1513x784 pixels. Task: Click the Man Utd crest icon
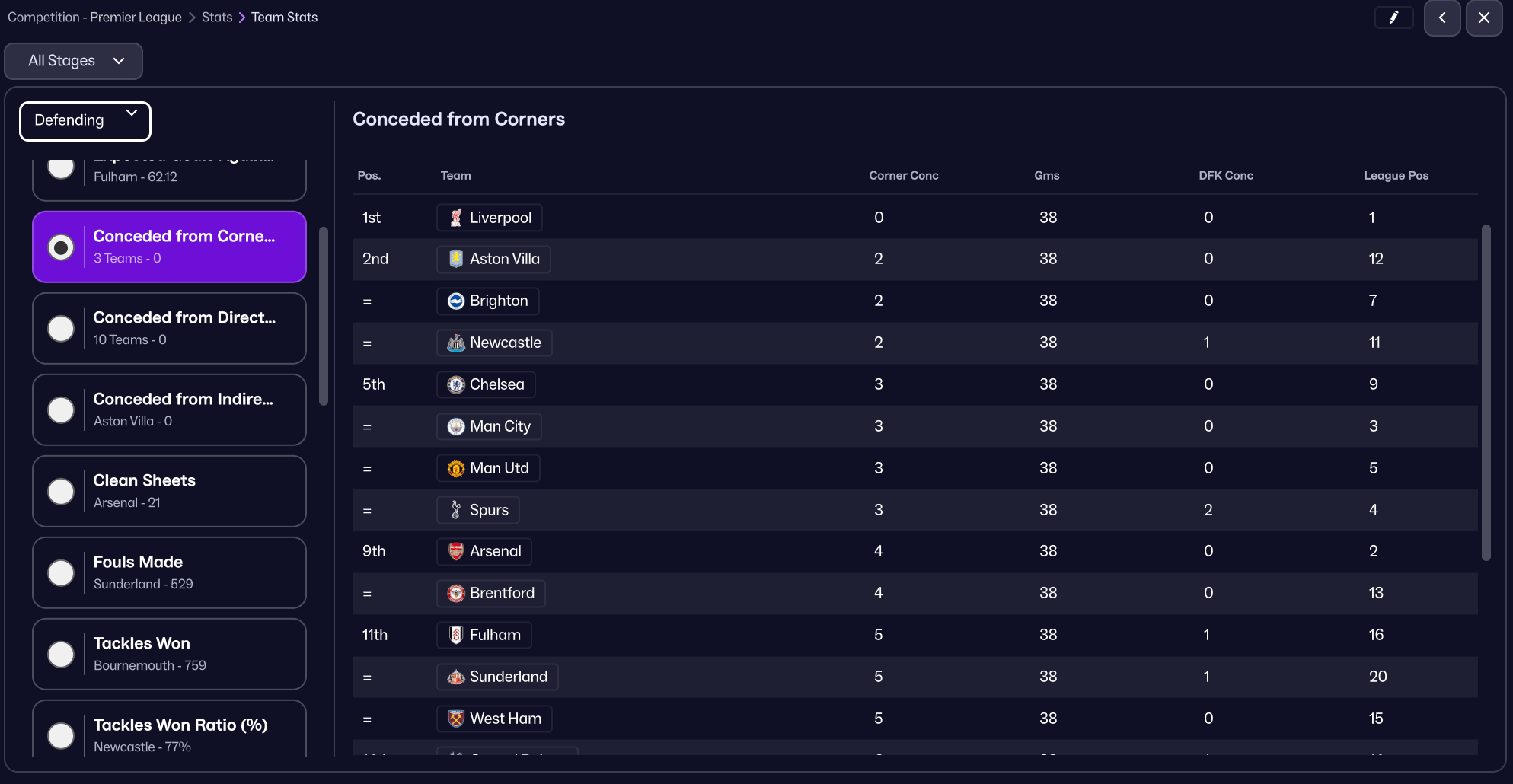[x=456, y=469]
